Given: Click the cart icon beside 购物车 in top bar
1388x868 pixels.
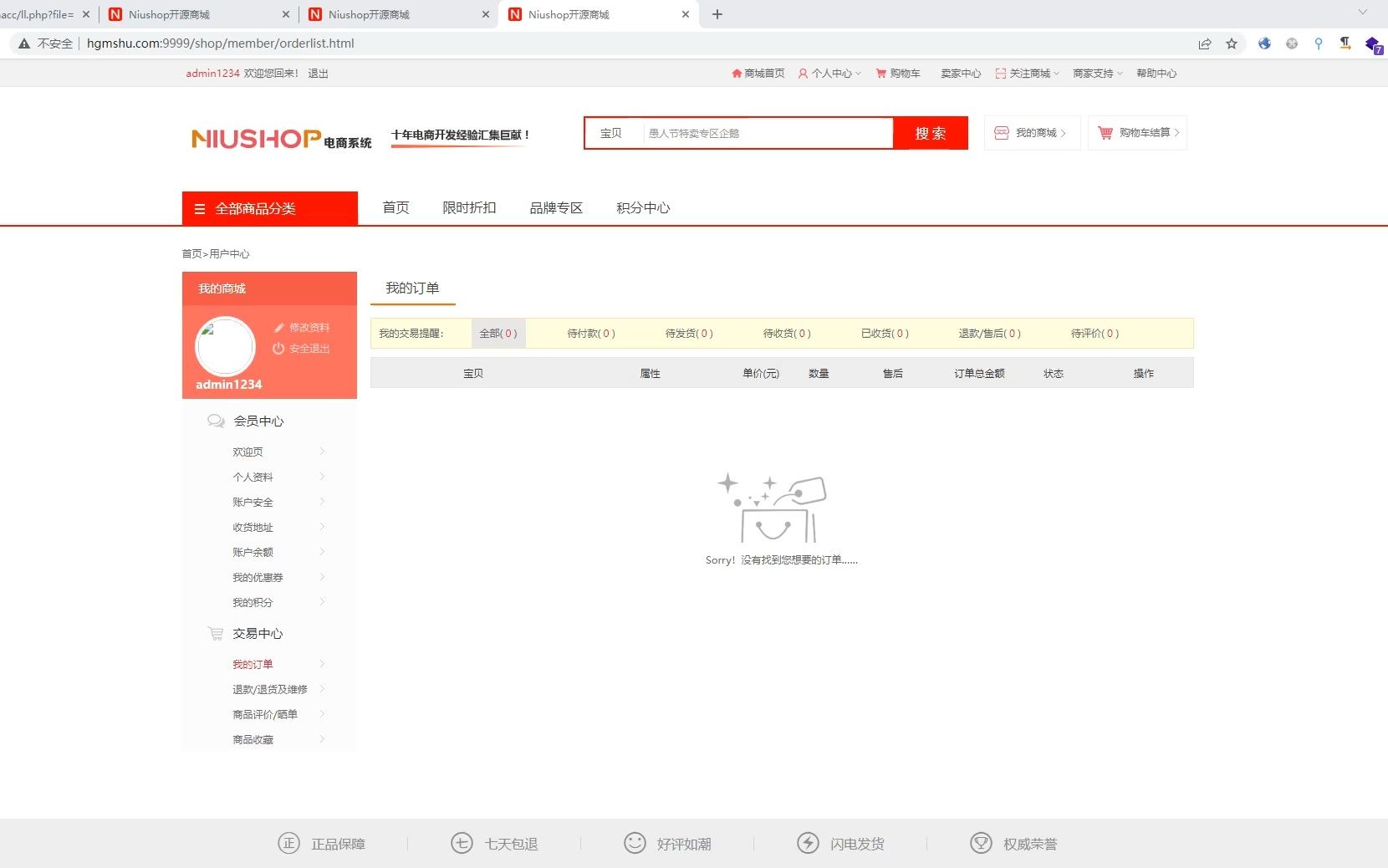Looking at the screenshot, I should [881, 74].
